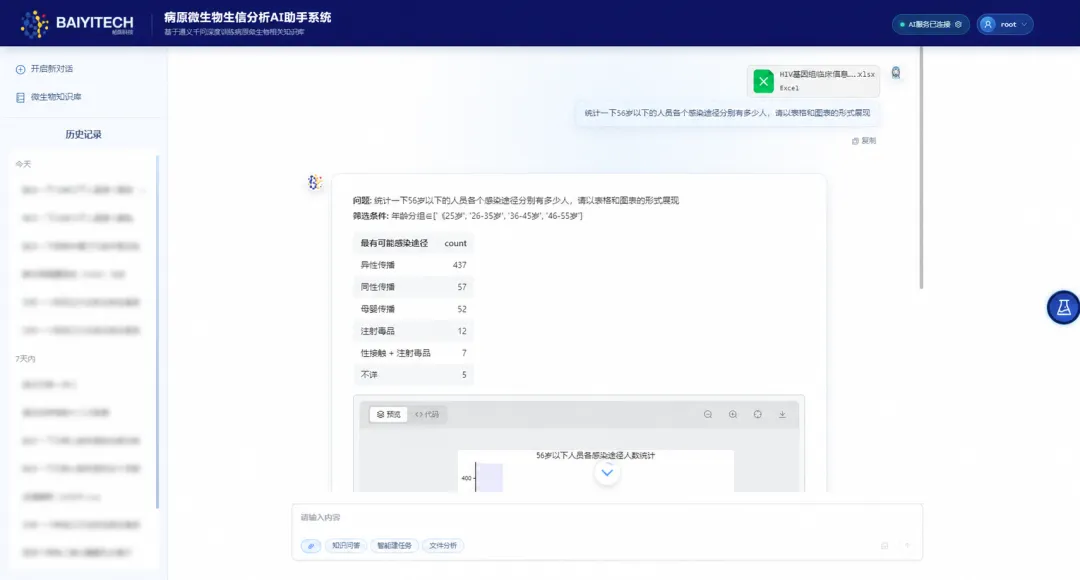Click the icon left of the send arrow
1080x580 pixels.
(884, 546)
